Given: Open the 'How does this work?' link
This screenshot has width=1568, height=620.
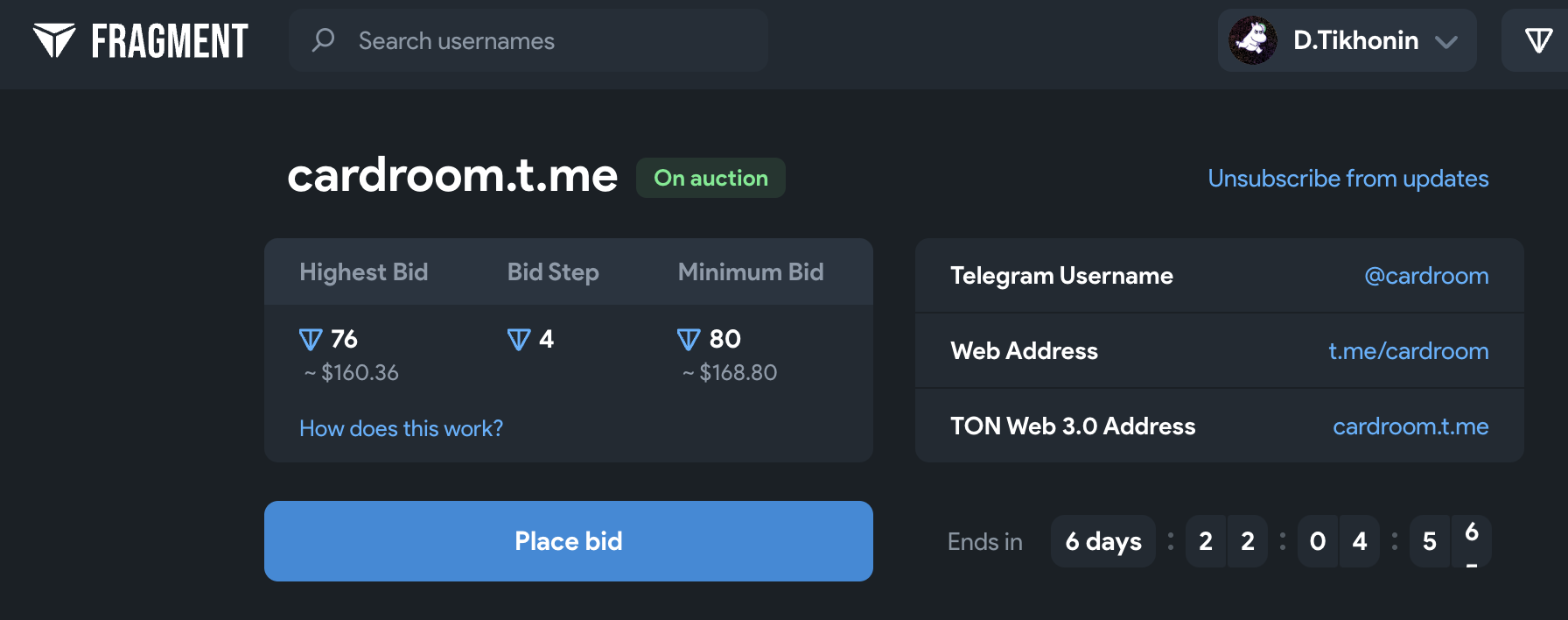Looking at the screenshot, I should 401,428.
